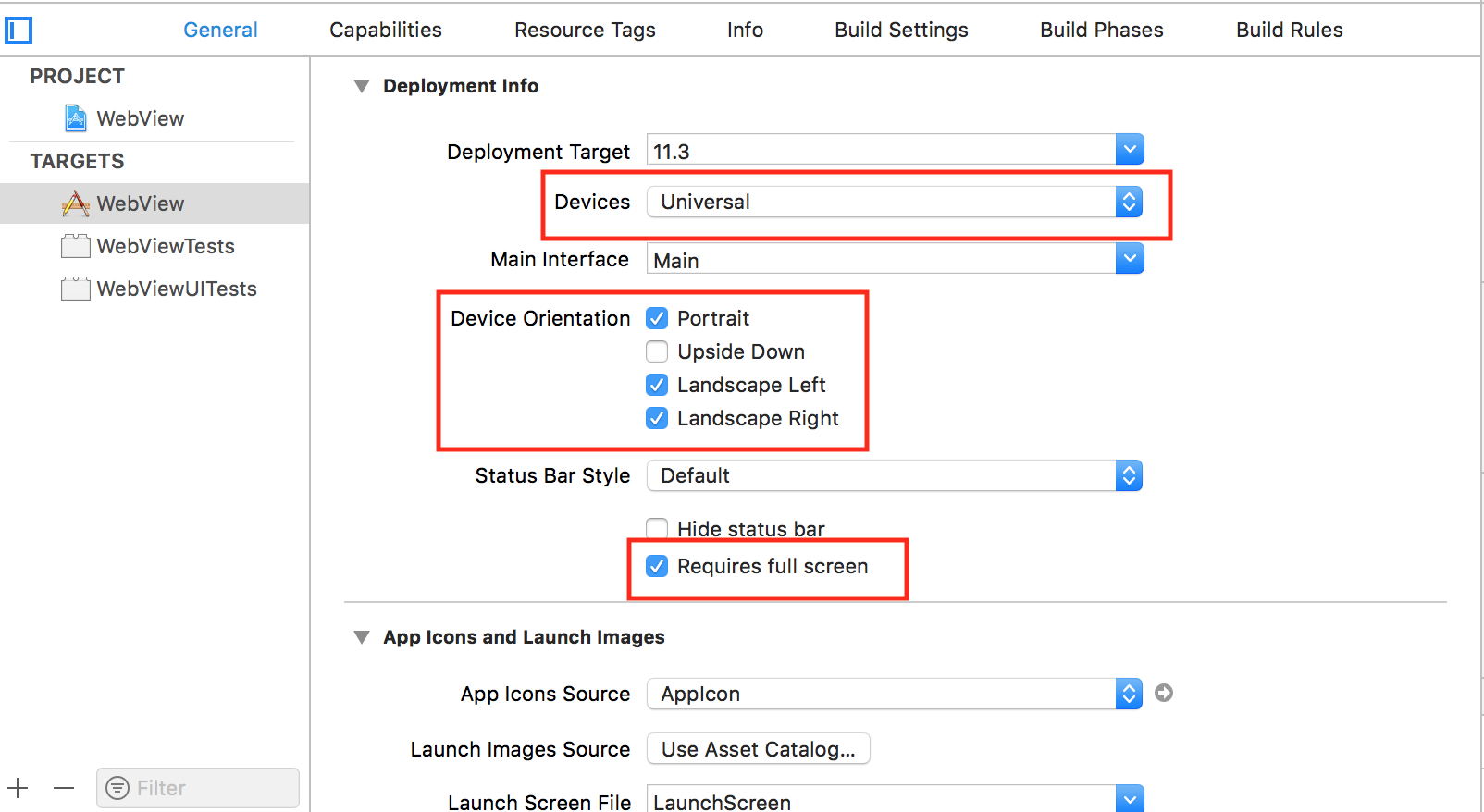Switch to the Build Settings tab

click(899, 30)
